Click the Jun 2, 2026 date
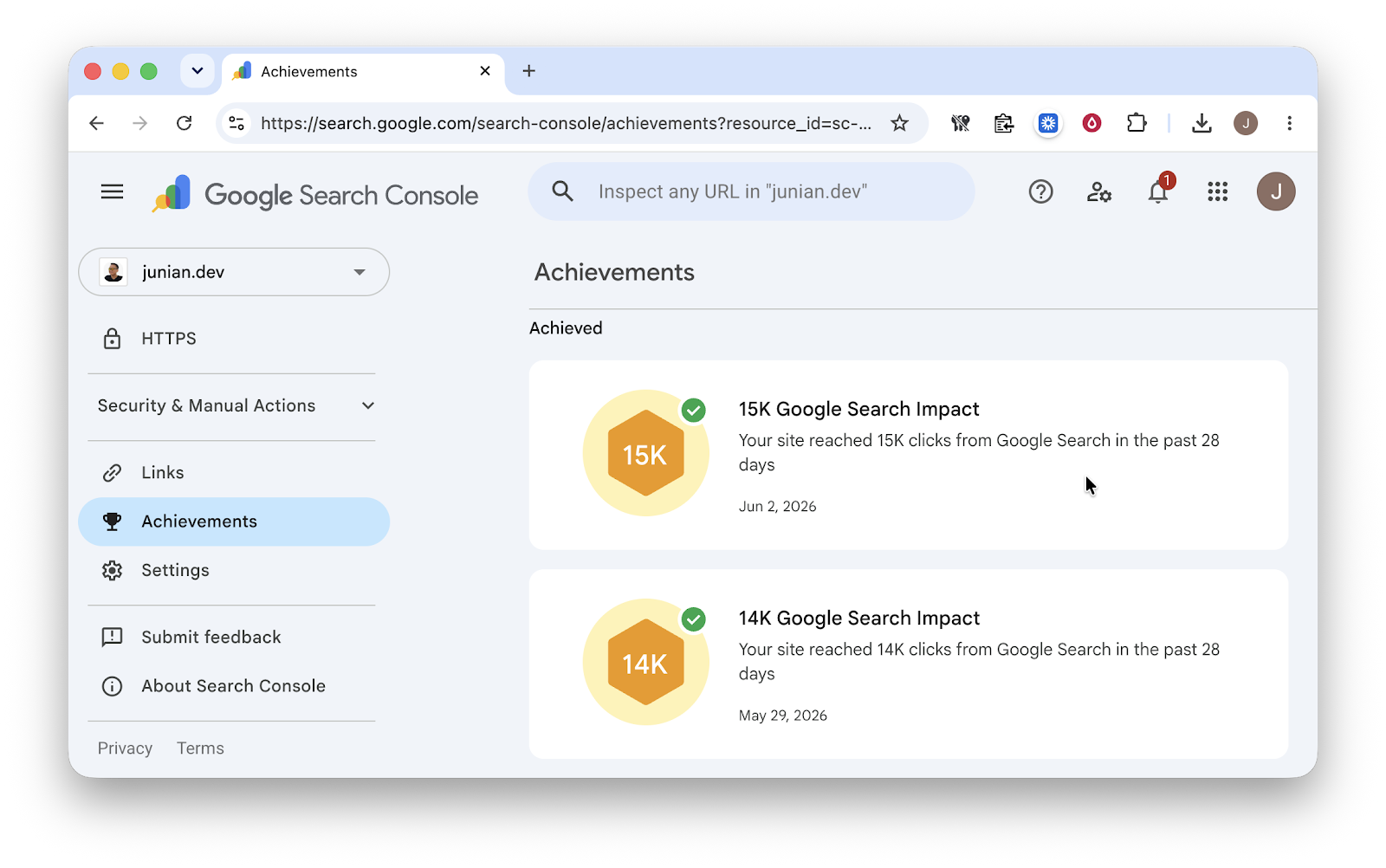This screenshot has height=868, width=1386. tap(777, 507)
